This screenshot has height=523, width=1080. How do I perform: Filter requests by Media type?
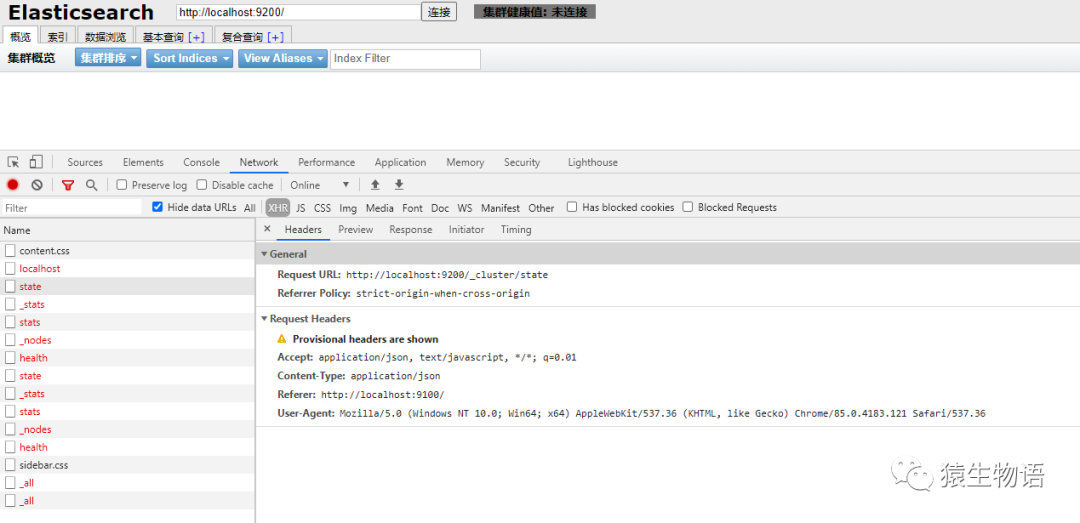[380, 207]
